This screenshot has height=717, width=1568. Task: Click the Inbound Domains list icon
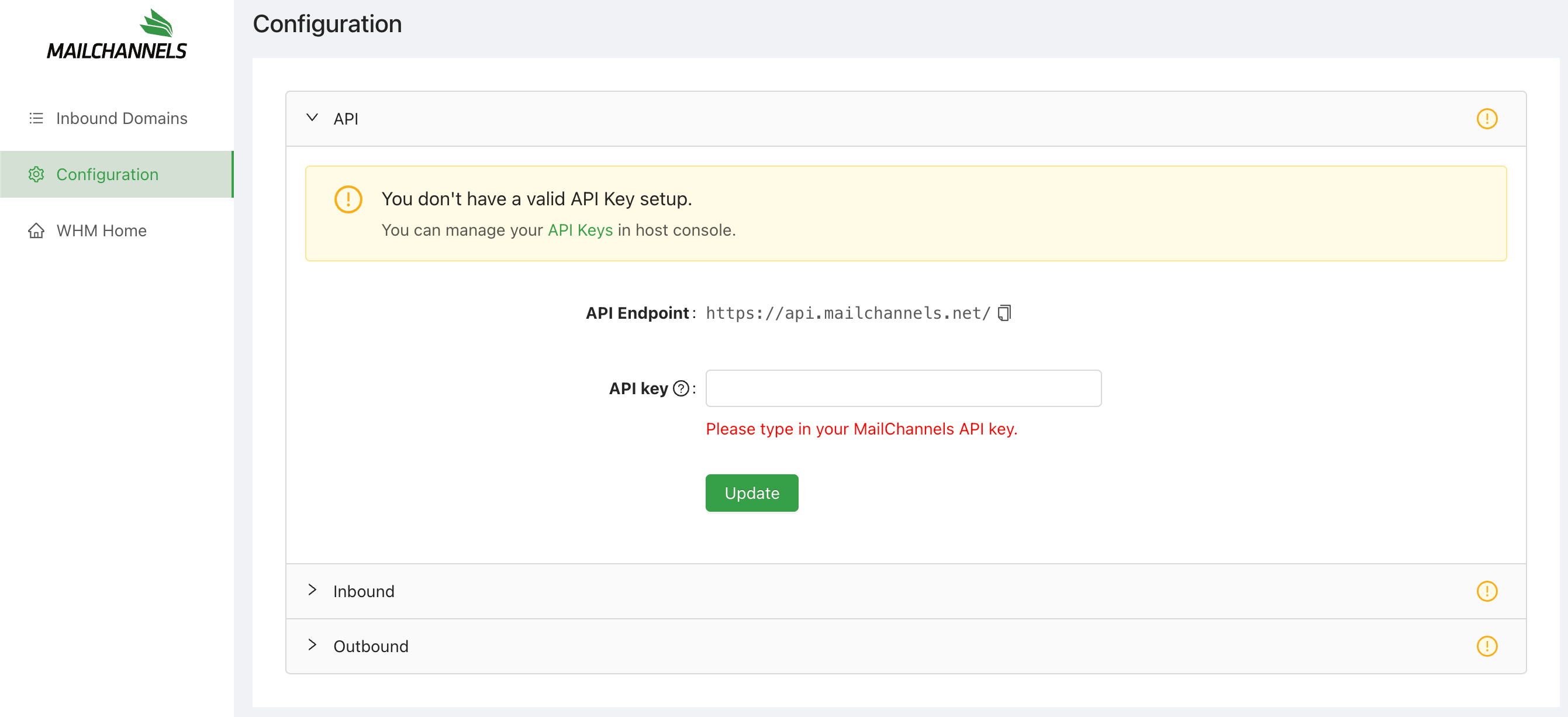[36, 118]
